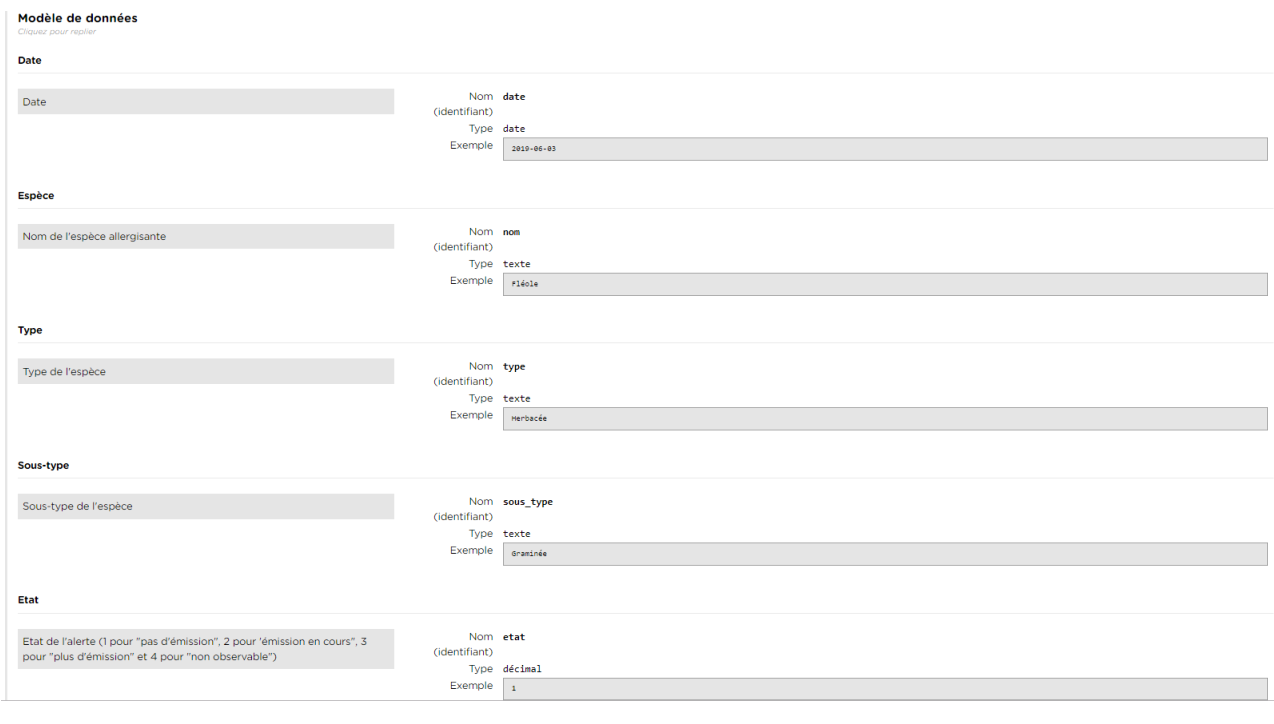Click the 'Etat' field heading
This screenshot has height=724, width=1274.
[x=28, y=600]
